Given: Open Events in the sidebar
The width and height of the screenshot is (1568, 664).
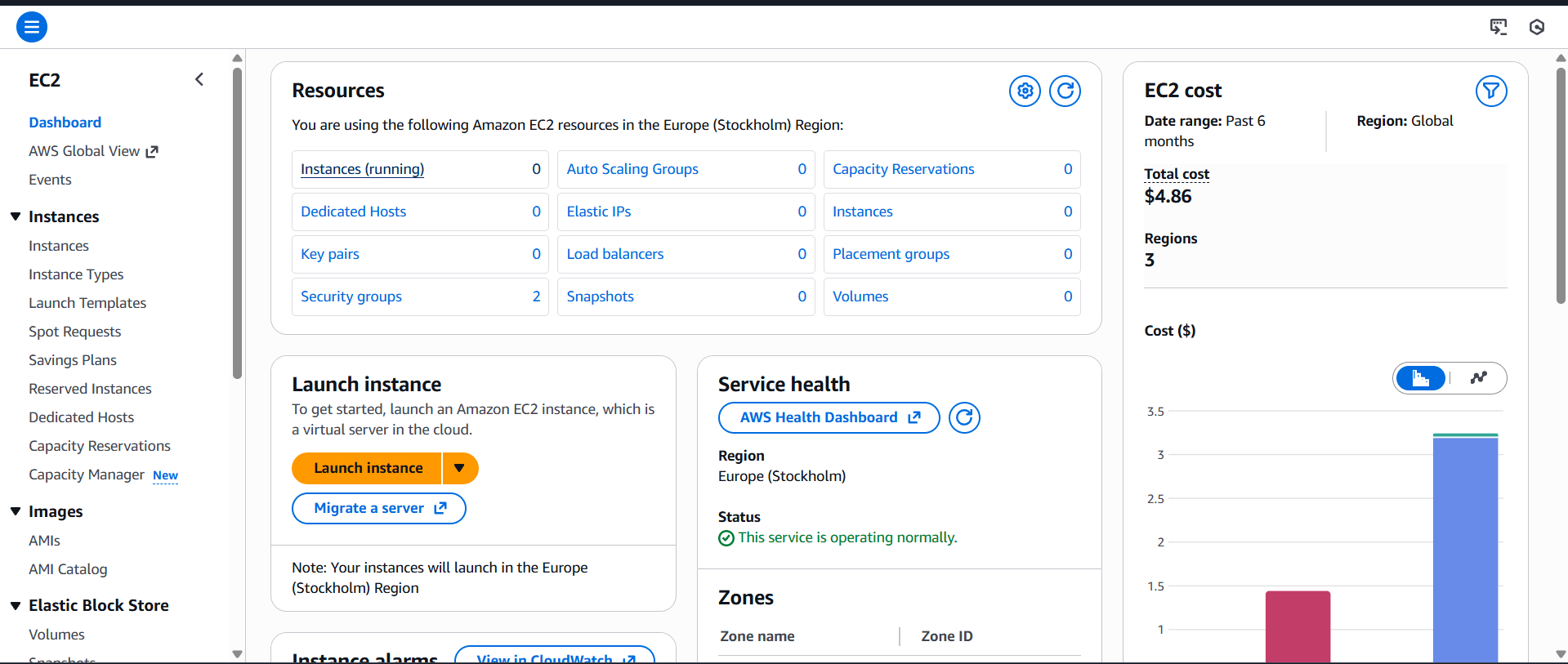Looking at the screenshot, I should (x=50, y=180).
